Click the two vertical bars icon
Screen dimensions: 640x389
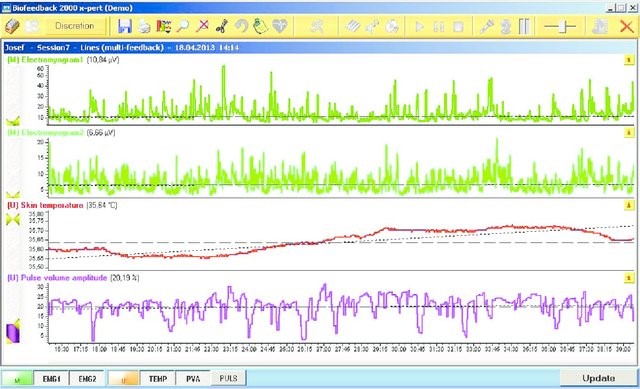point(524,27)
